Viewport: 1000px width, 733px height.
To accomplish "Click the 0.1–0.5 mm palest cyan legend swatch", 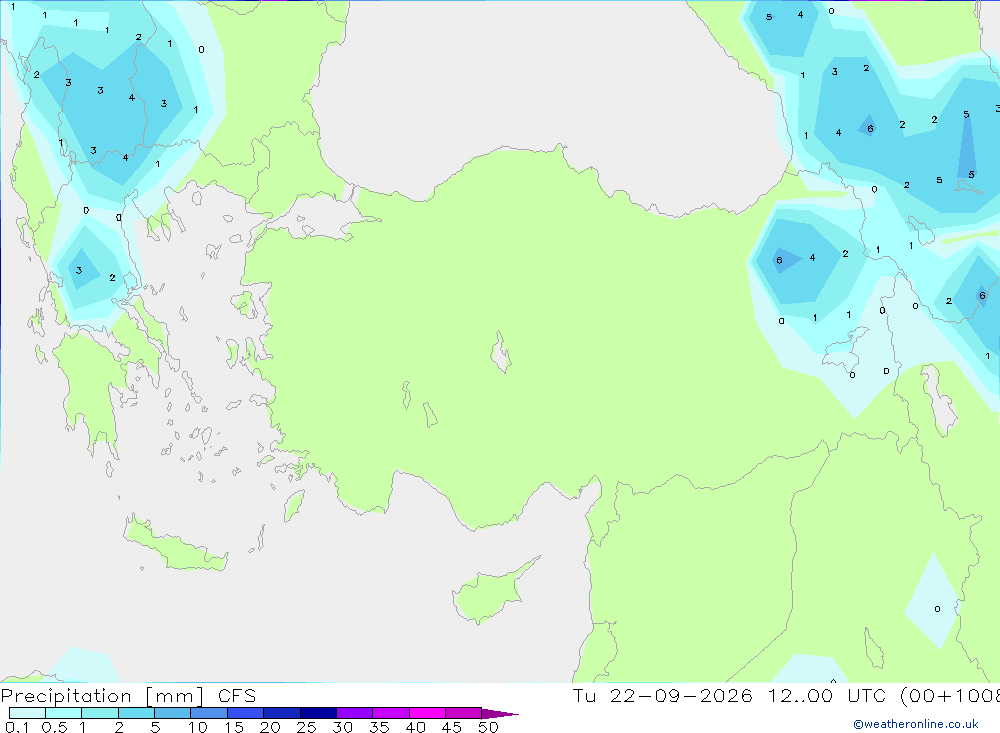I will coord(27,713).
